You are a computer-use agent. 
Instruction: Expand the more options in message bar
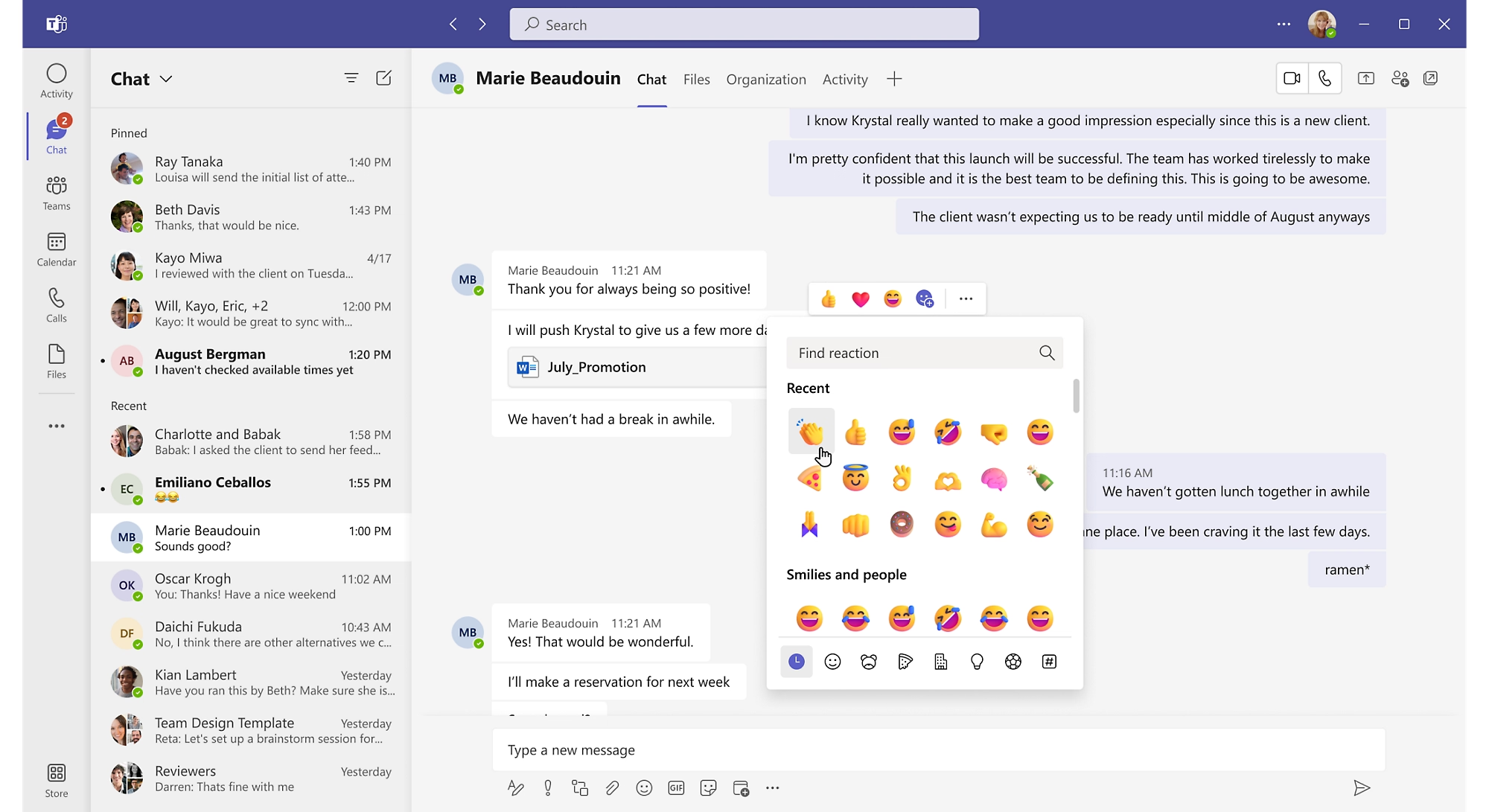point(775,785)
